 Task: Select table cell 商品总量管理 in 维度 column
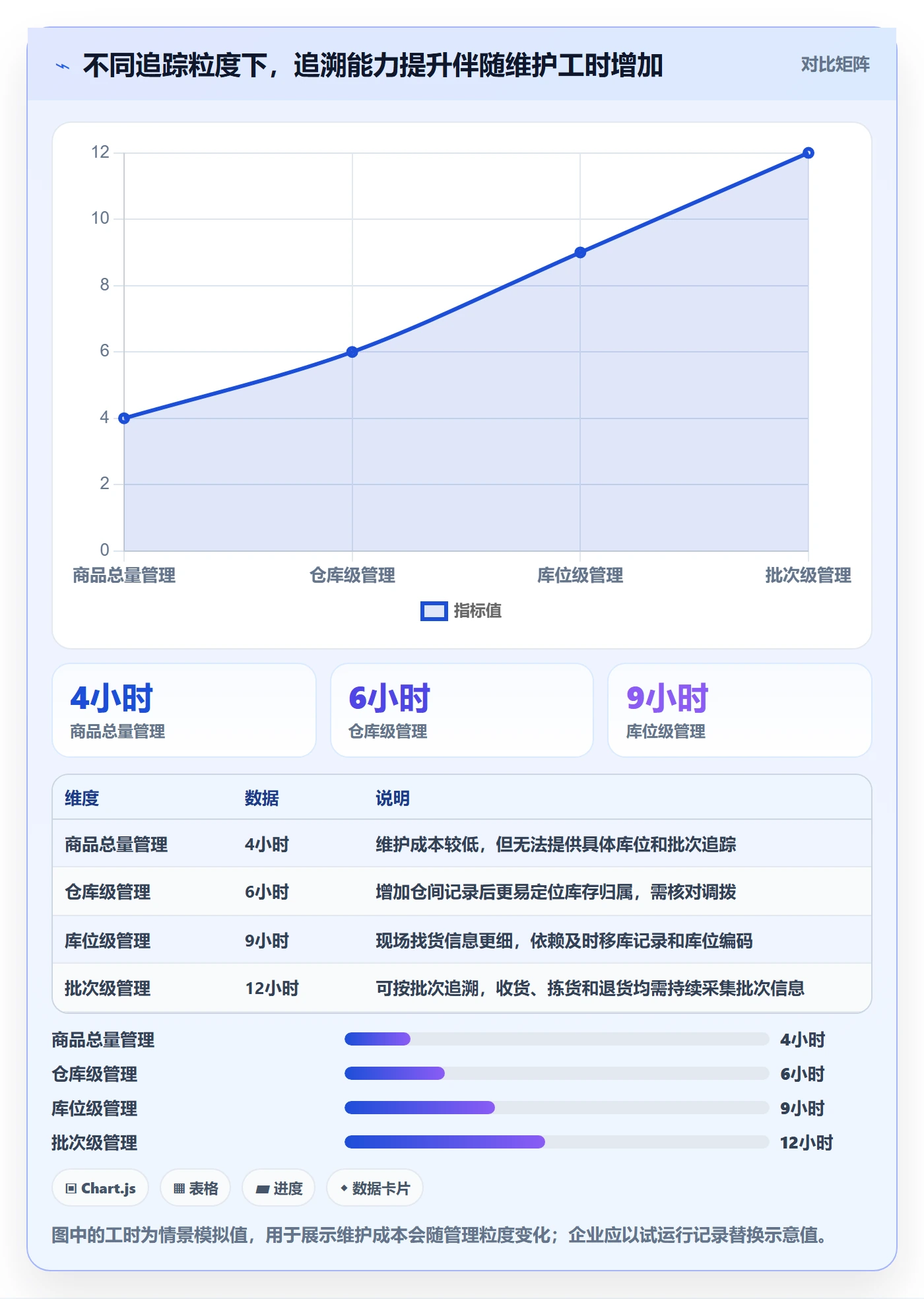coord(116,844)
